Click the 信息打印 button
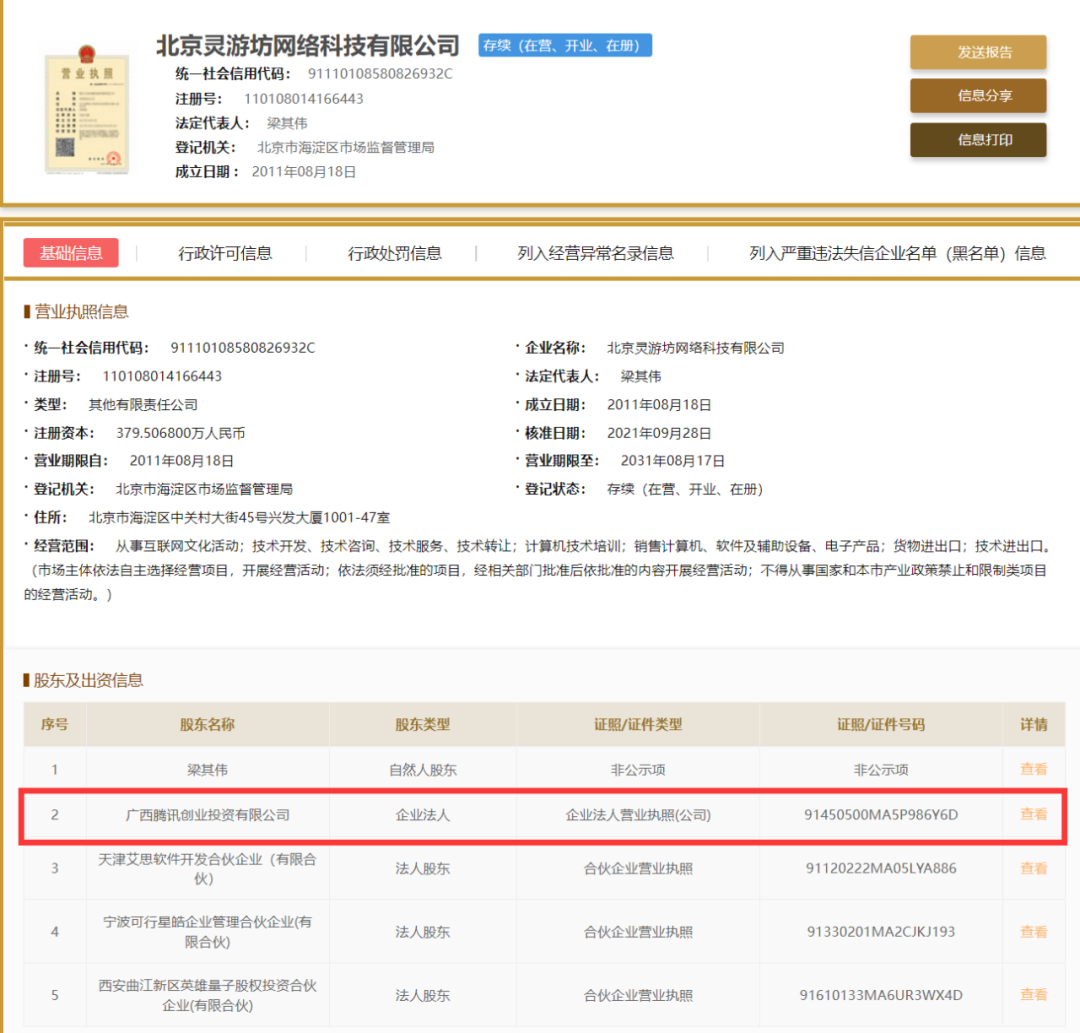The image size is (1080, 1033). click(x=978, y=140)
